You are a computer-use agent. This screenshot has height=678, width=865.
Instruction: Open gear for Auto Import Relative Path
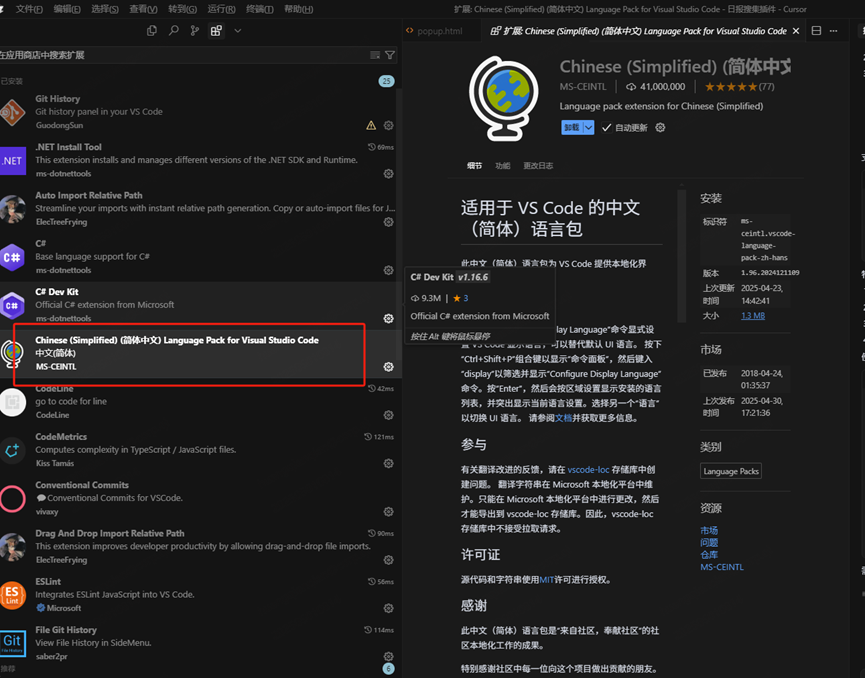click(388, 222)
